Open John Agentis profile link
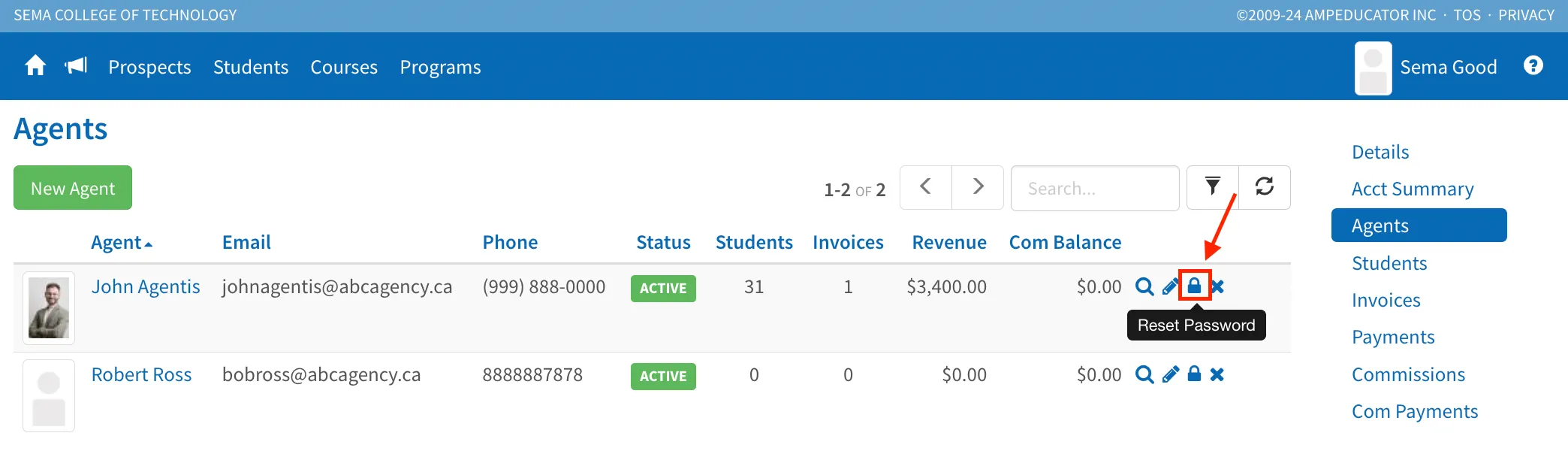The image size is (1568, 451). (x=146, y=286)
